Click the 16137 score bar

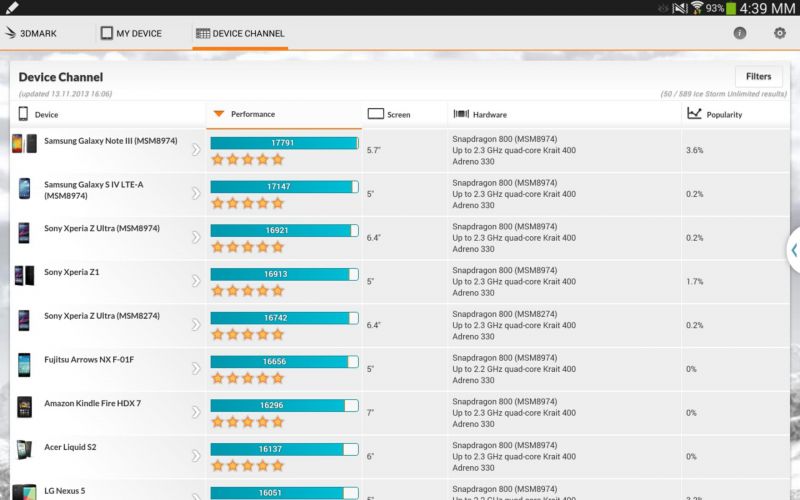(284, 449)
